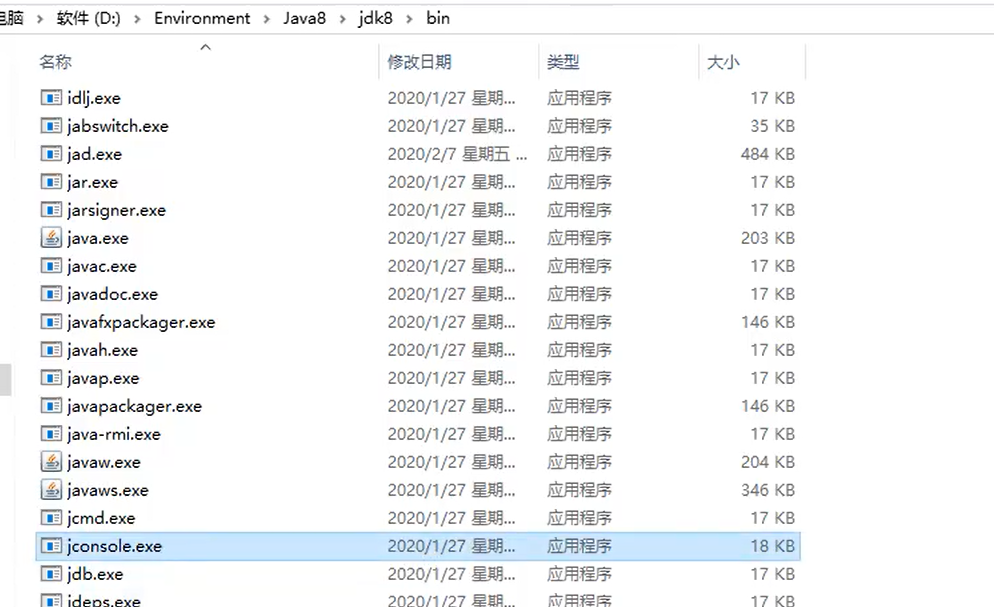Screen dimensions: 994x607
Task: Click bin in the address breadcrumb
Action: coord(438,18)
